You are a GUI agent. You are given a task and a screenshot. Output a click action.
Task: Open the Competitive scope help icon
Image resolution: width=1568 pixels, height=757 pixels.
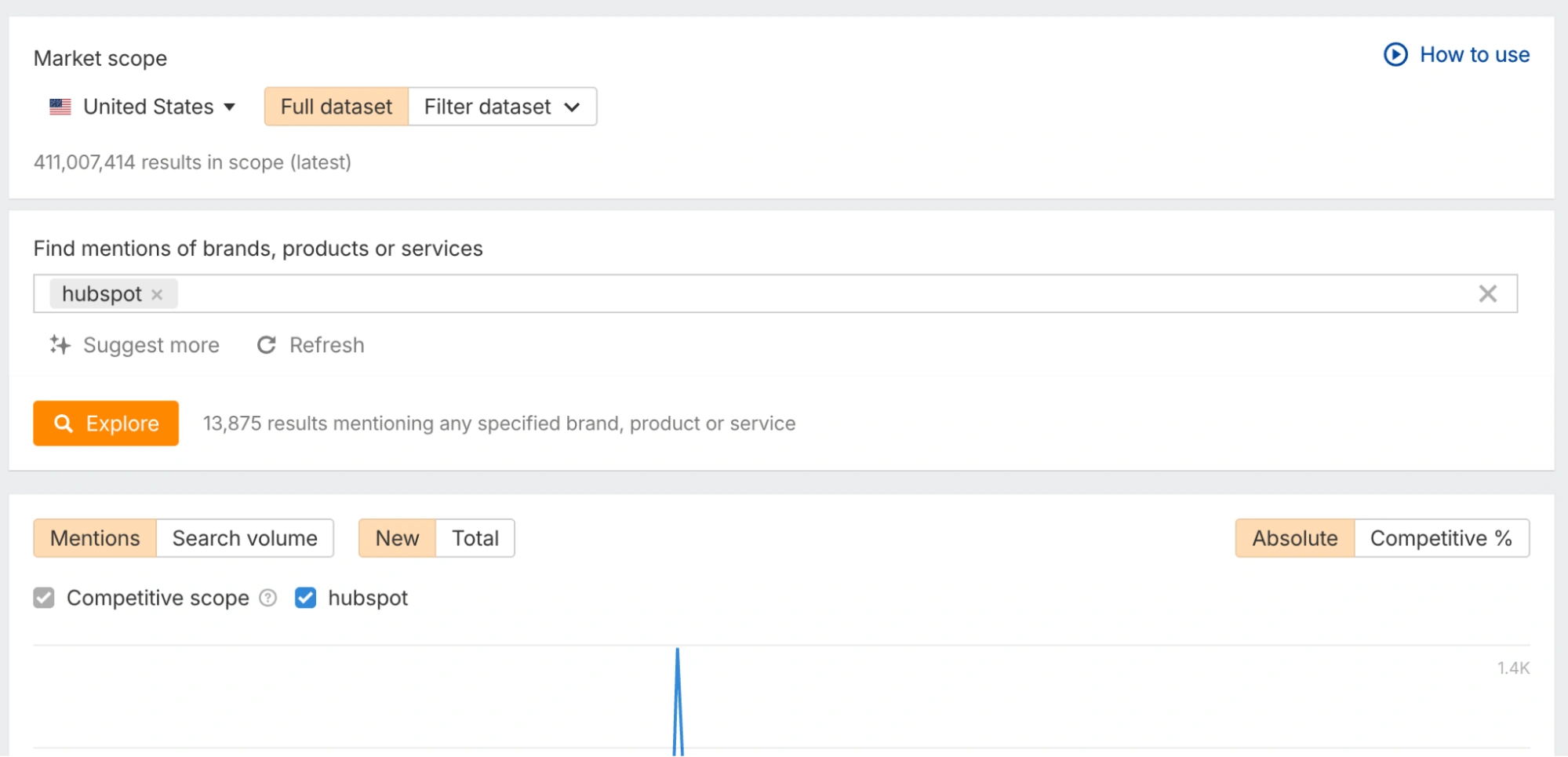[268, 598]
